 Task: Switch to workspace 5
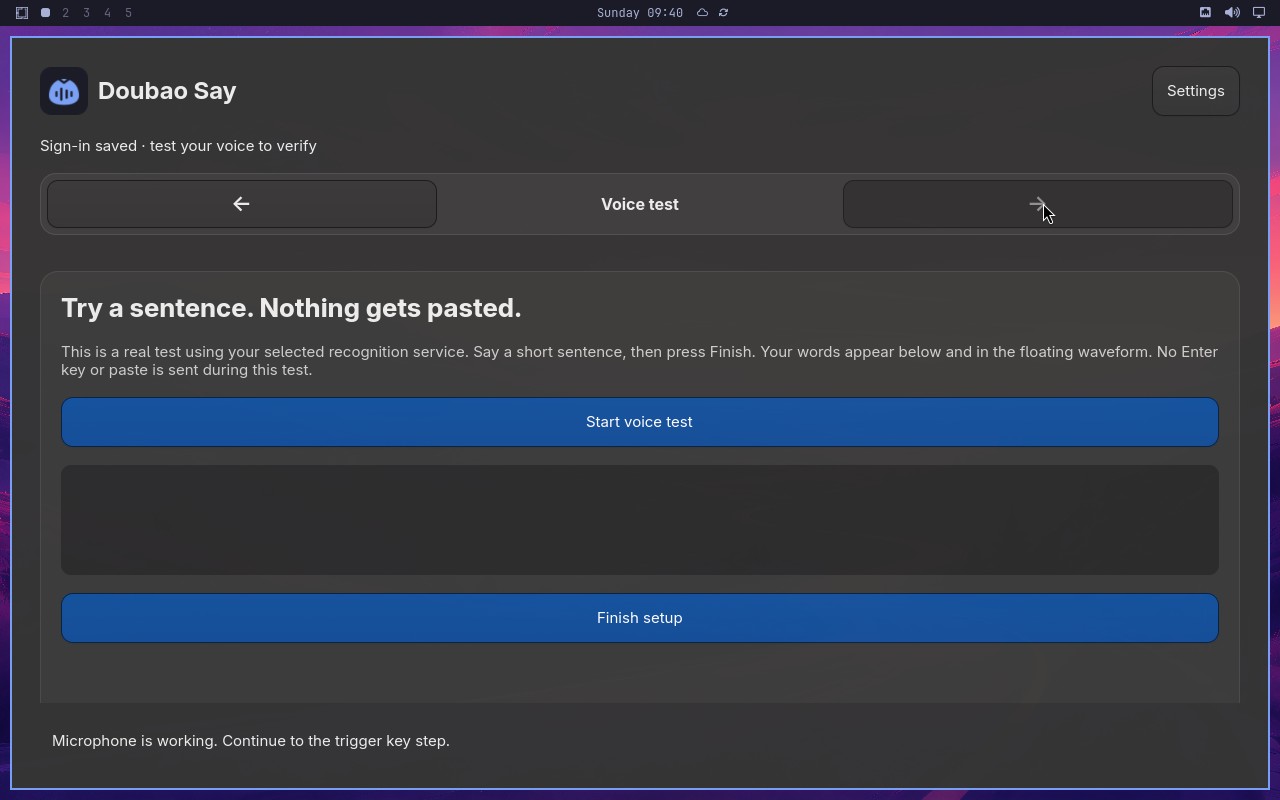point(129,13)
